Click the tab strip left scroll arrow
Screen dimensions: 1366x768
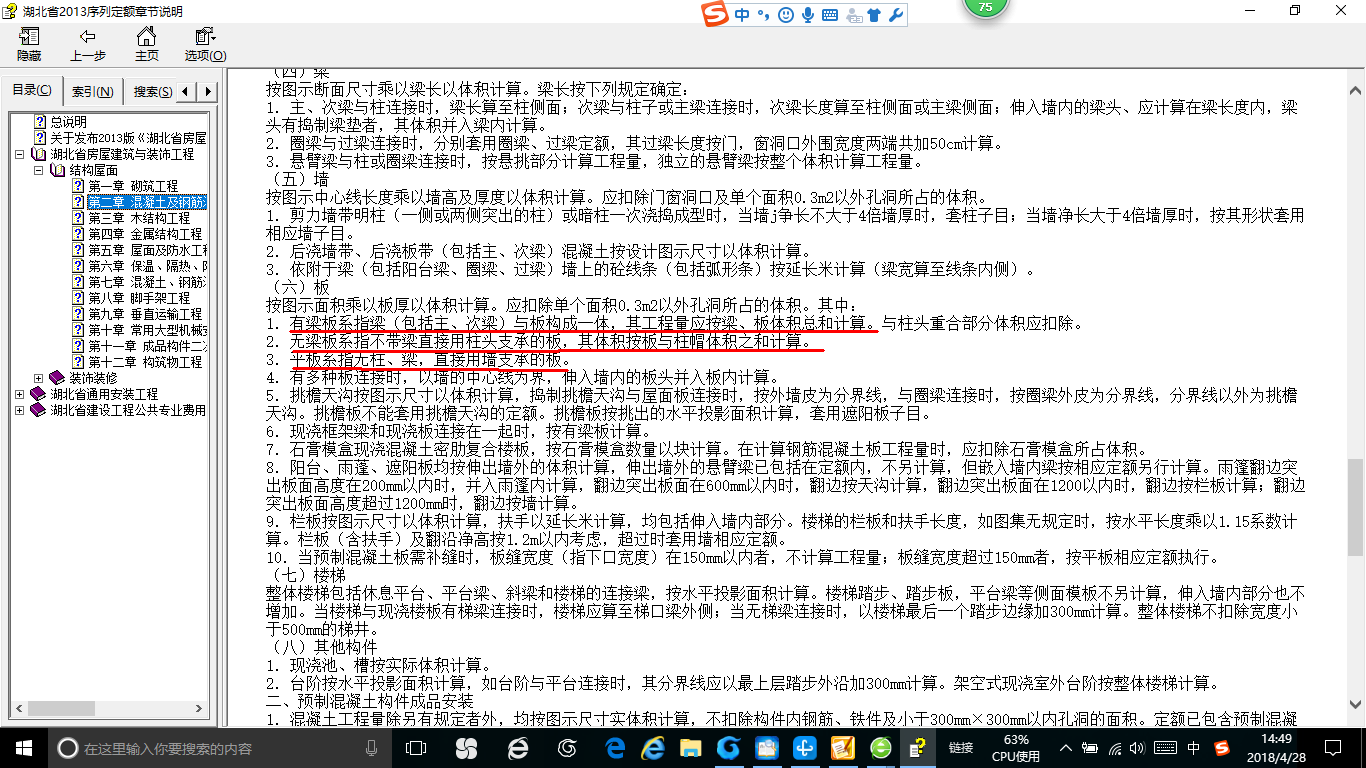188,91
